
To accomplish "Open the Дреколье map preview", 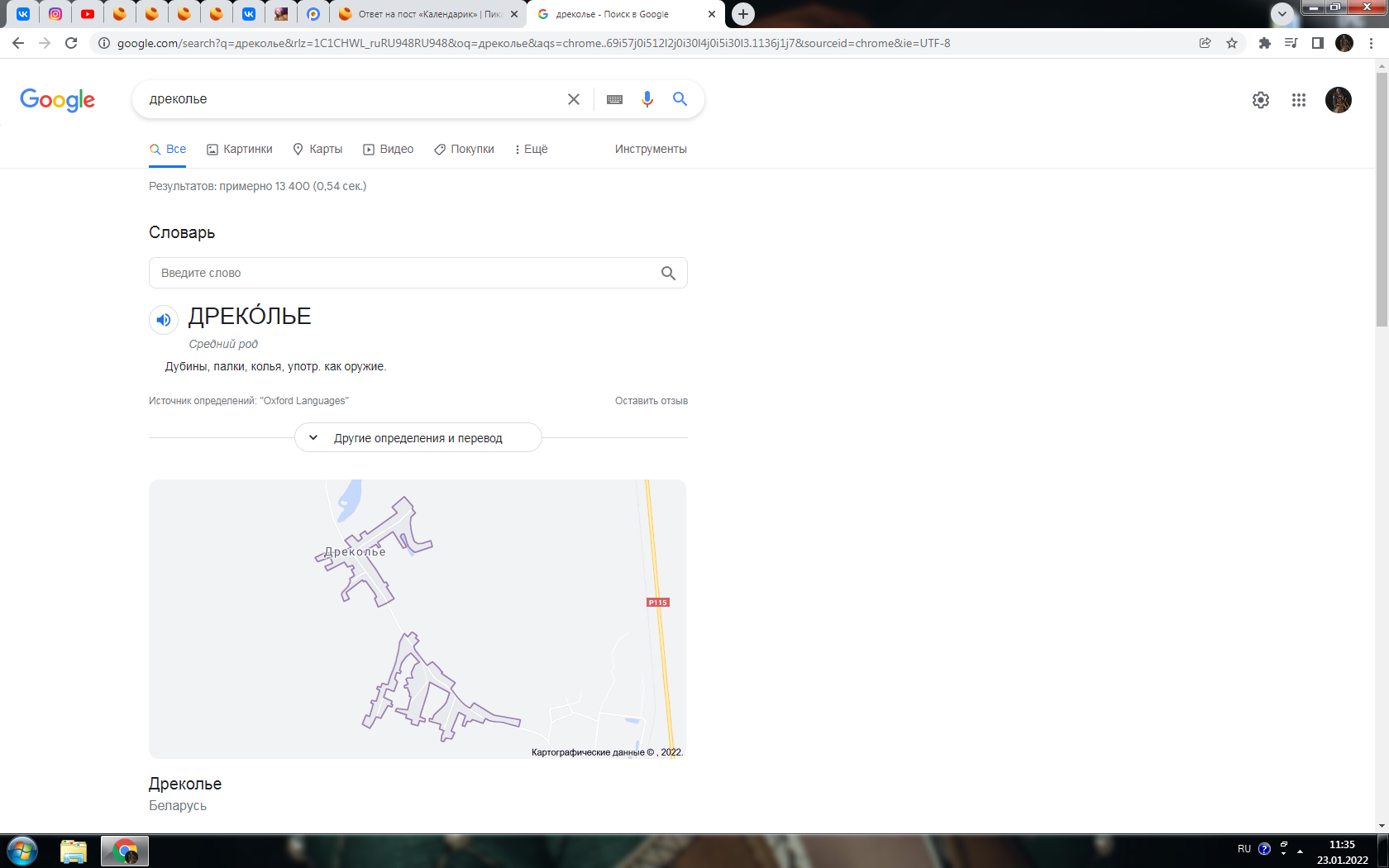I will tap(418, 619).
